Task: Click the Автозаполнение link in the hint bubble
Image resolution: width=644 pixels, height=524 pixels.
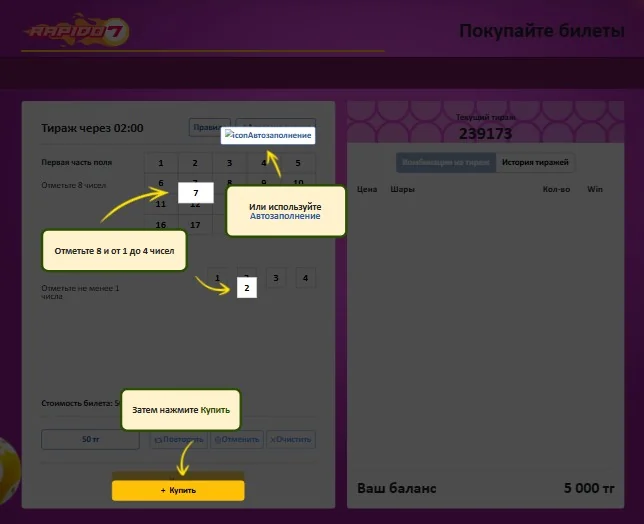Action: pos(285,216)
